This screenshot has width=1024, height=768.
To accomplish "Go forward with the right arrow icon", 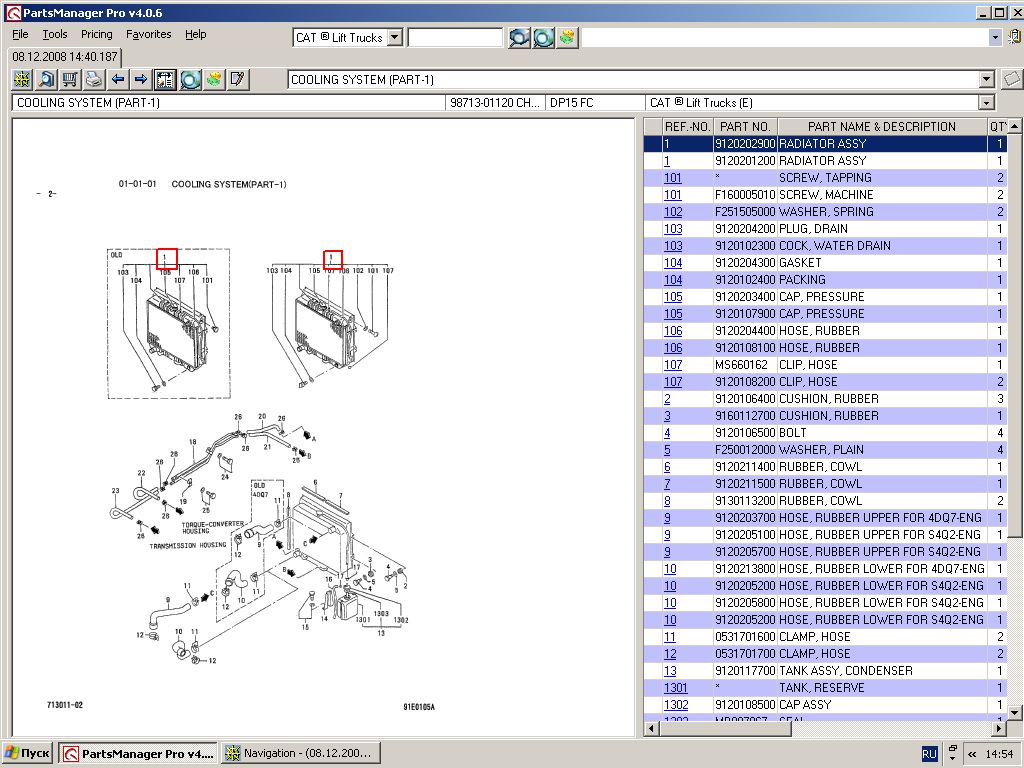I will 141,79.
